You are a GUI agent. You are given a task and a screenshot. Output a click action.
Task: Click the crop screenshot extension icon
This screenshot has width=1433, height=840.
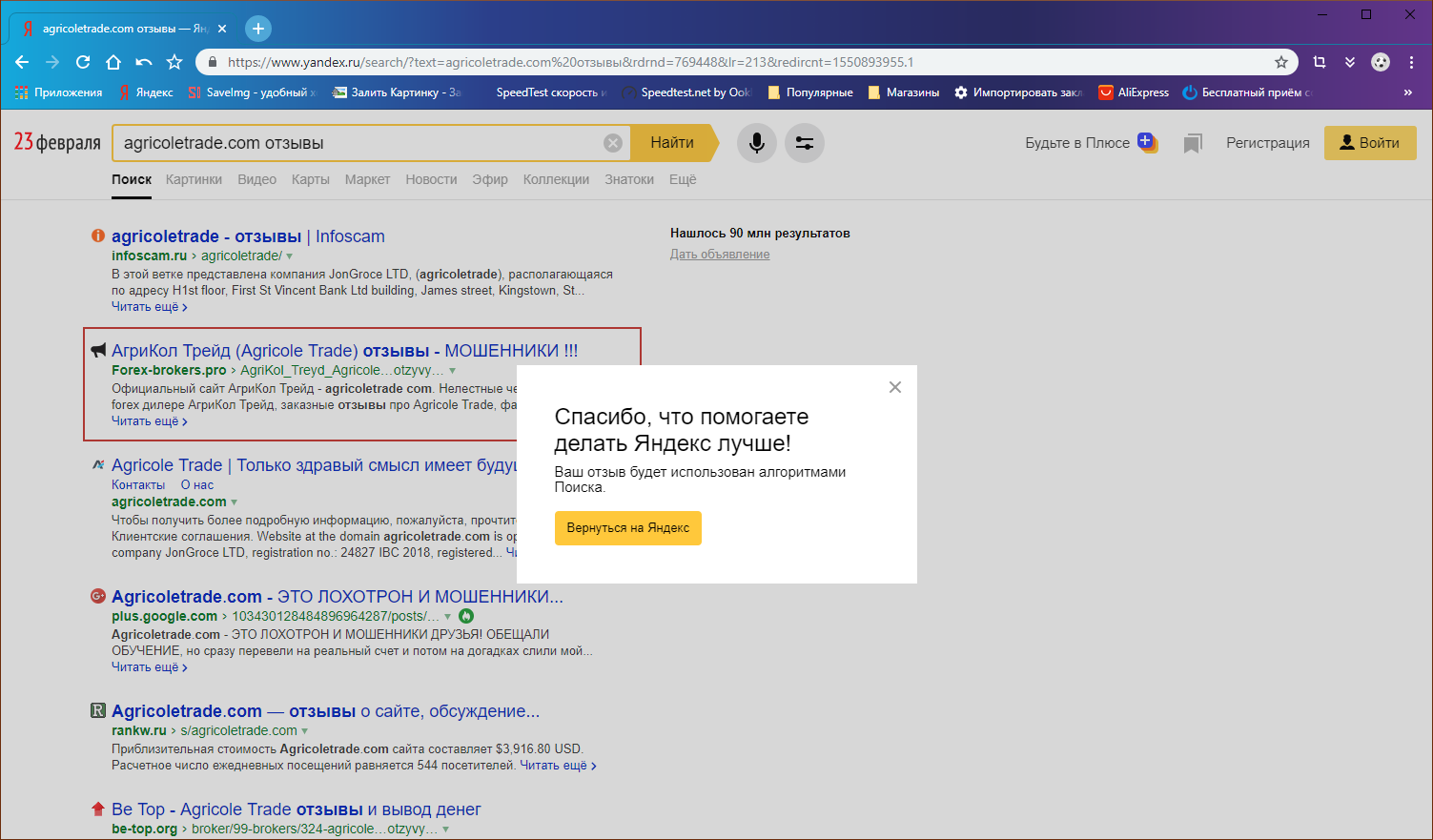pyautogui.click(x=1320, y=62)
